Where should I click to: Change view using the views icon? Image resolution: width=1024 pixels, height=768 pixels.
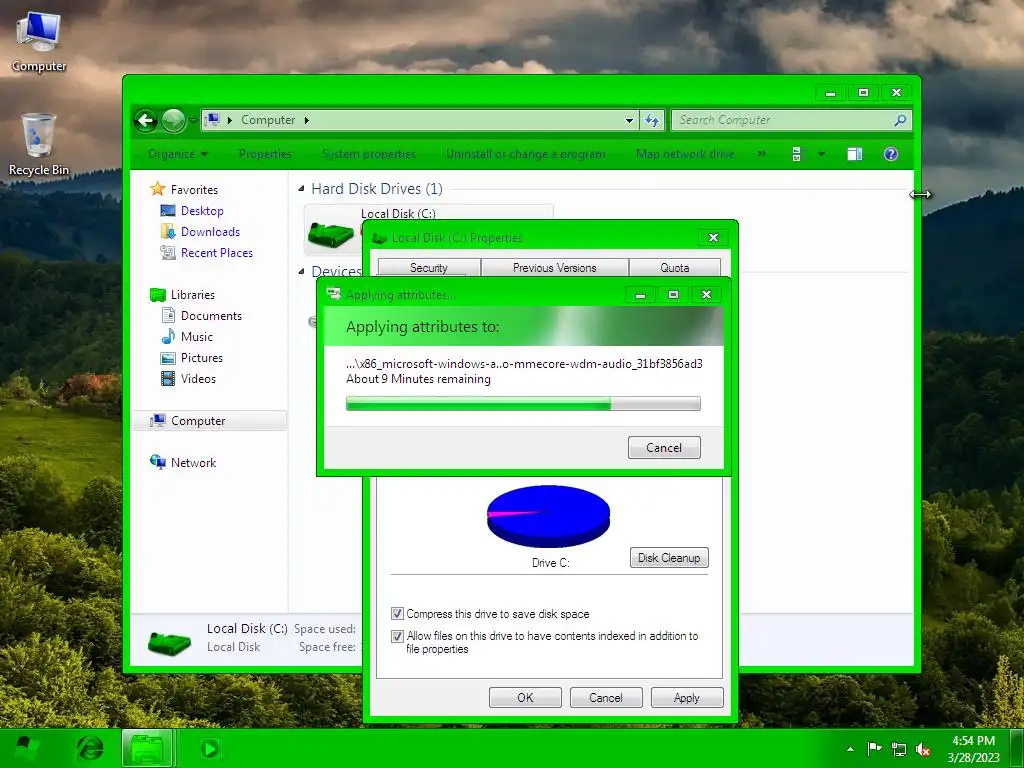tap(796, 154)
